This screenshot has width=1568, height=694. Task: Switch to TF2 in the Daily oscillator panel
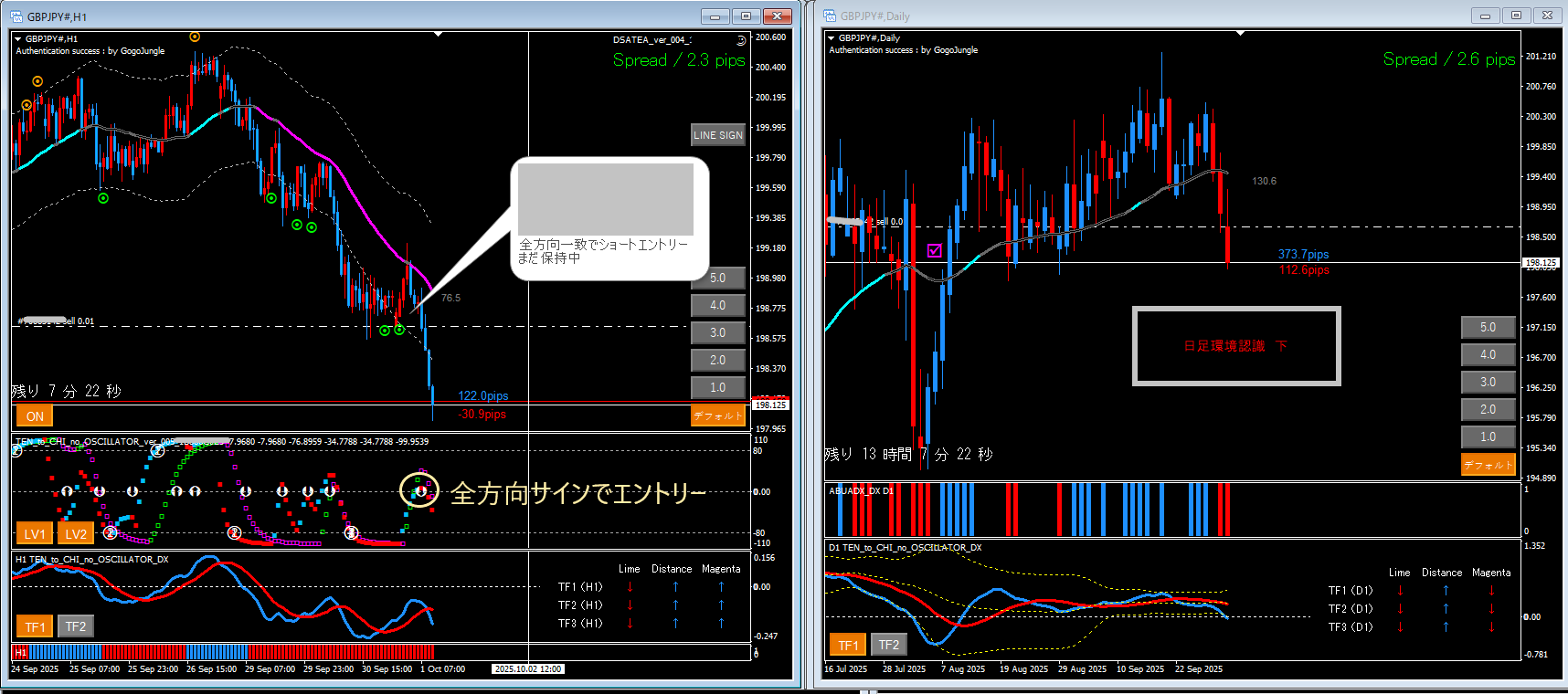888,645
